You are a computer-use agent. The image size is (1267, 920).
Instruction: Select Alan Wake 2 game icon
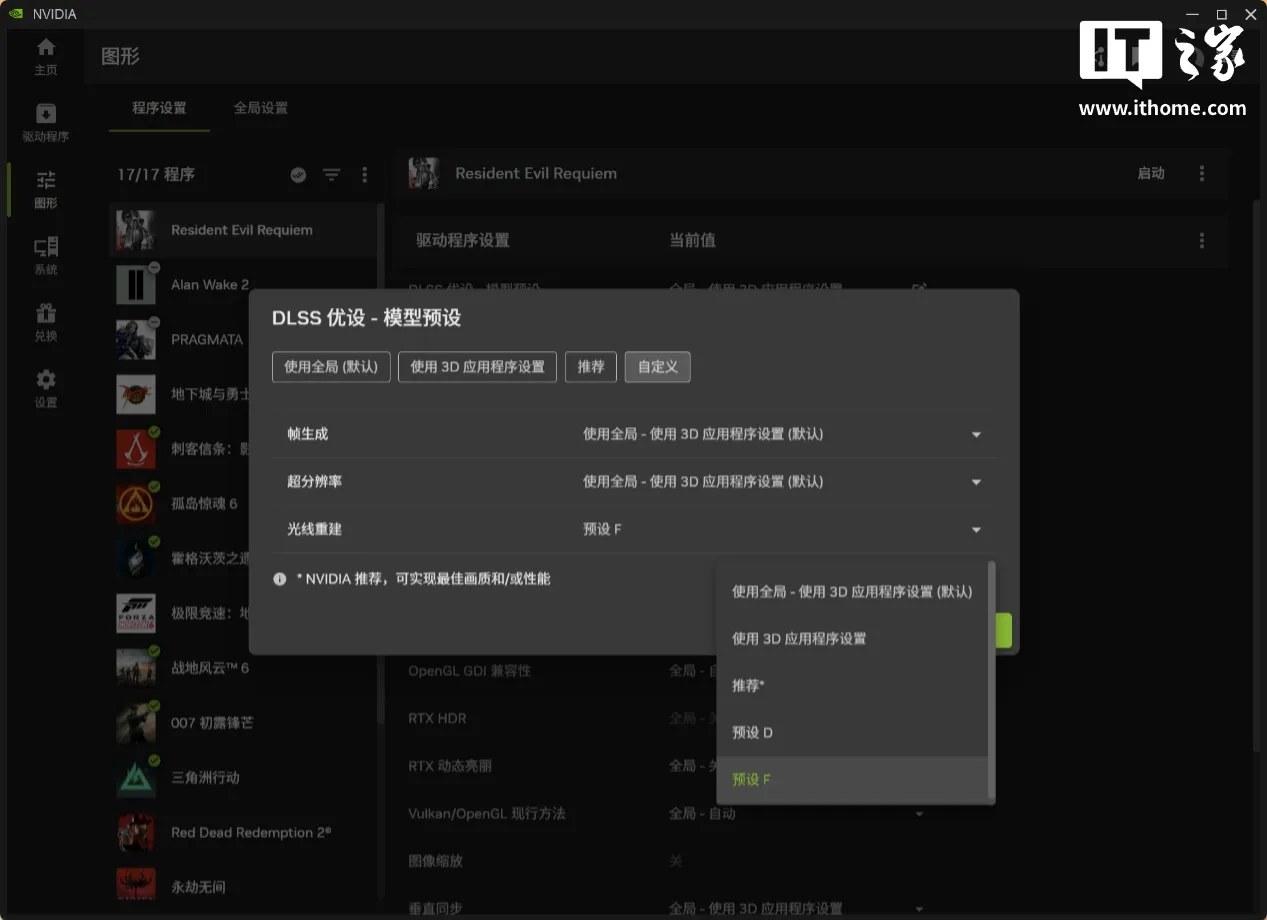click(136, 285)
